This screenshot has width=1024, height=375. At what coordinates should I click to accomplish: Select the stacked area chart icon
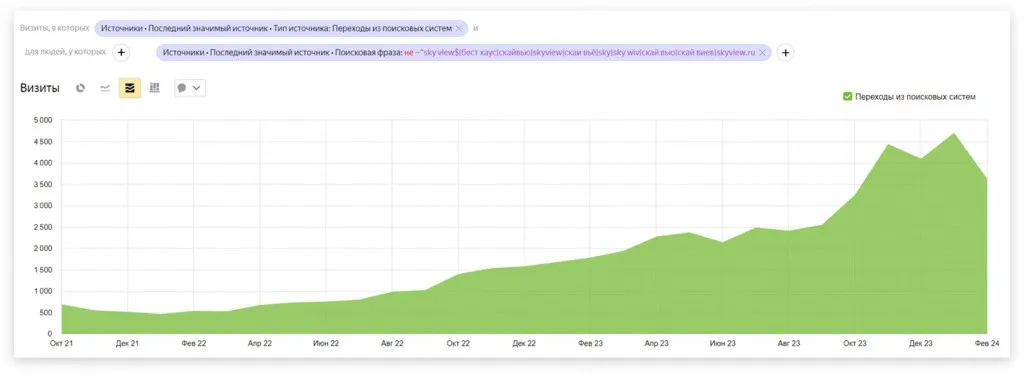click(129, 88)
